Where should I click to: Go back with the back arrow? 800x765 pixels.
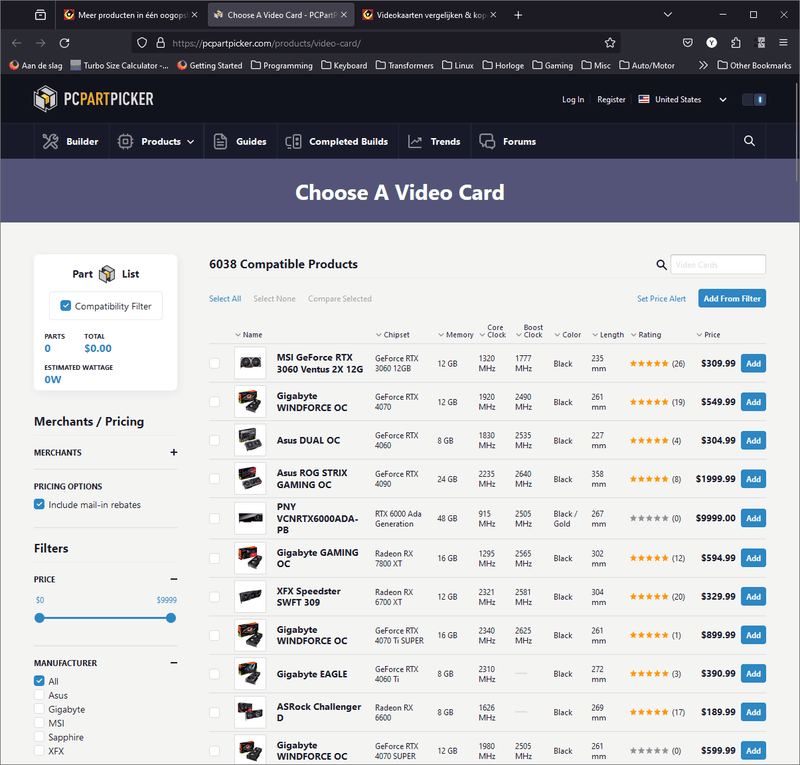tap(16, 43)
